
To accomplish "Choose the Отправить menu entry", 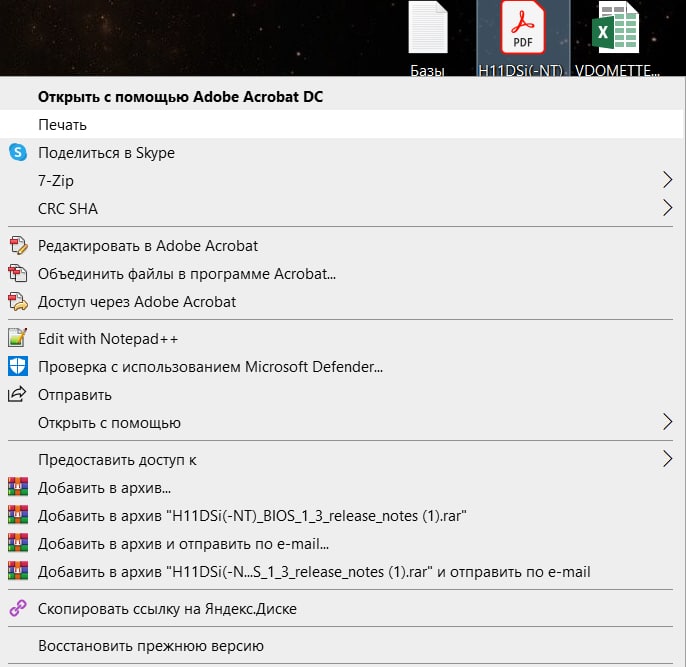I will [341, 395].
